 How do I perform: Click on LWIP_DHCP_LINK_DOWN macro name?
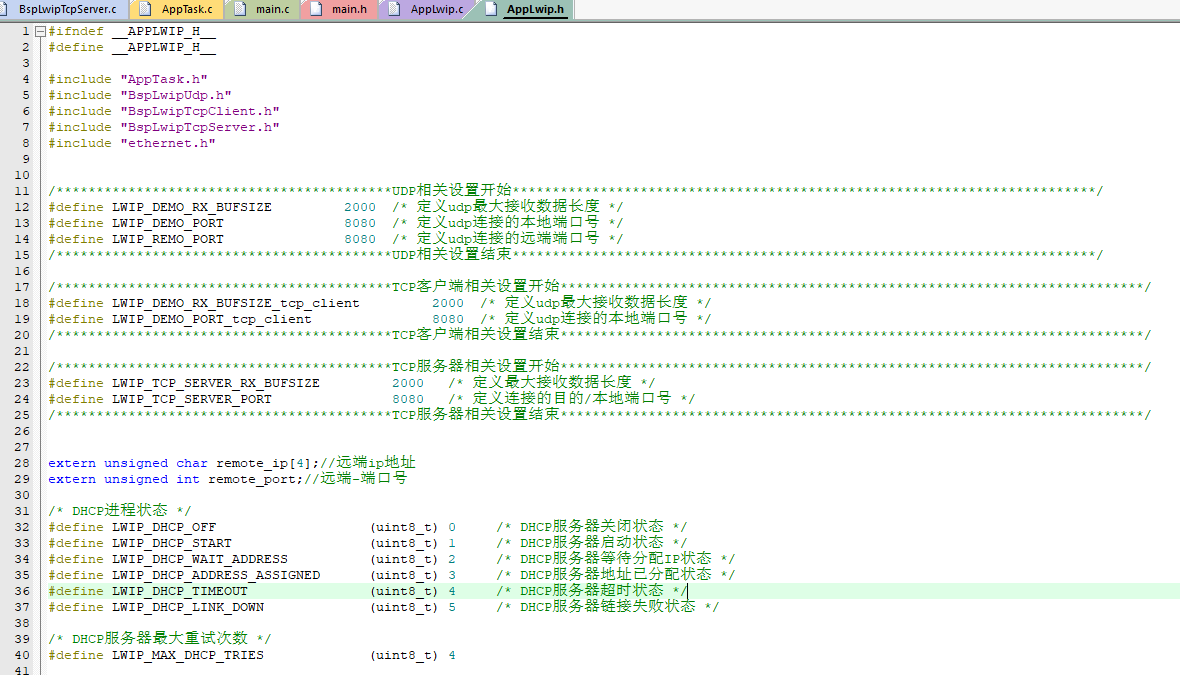(187, 607)
